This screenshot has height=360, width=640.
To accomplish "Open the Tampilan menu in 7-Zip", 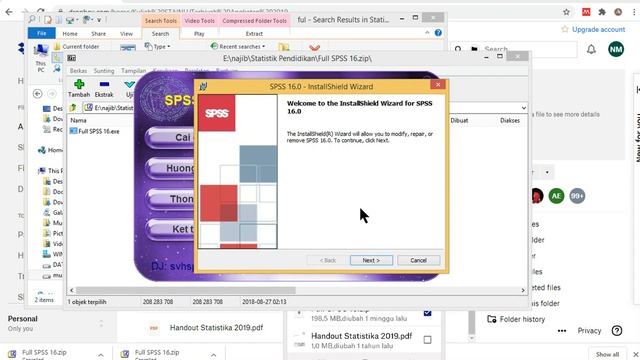I will (x=133, y=71).
